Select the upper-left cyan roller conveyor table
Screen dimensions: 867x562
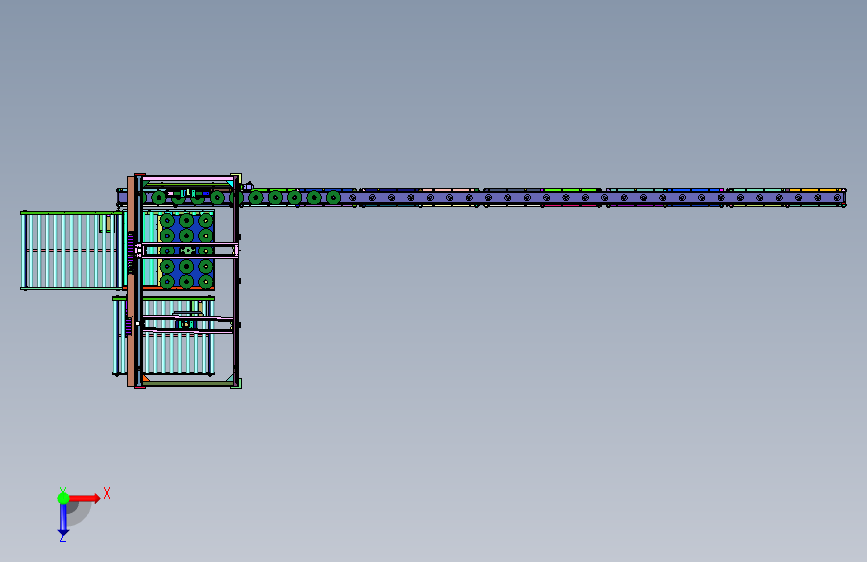click(x=72, y=251)
